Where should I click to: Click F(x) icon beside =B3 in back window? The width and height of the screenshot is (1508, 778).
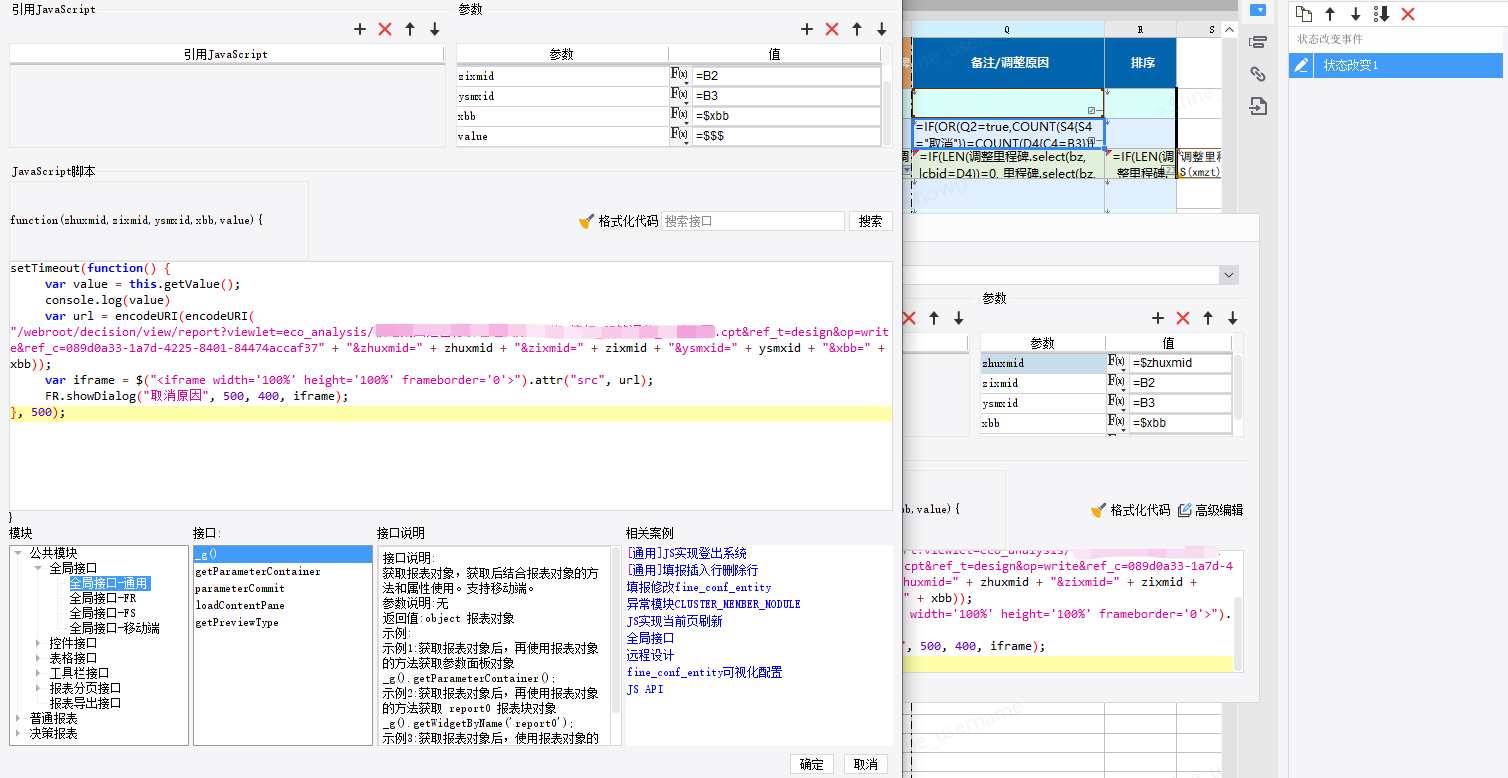click(1118, 403)
